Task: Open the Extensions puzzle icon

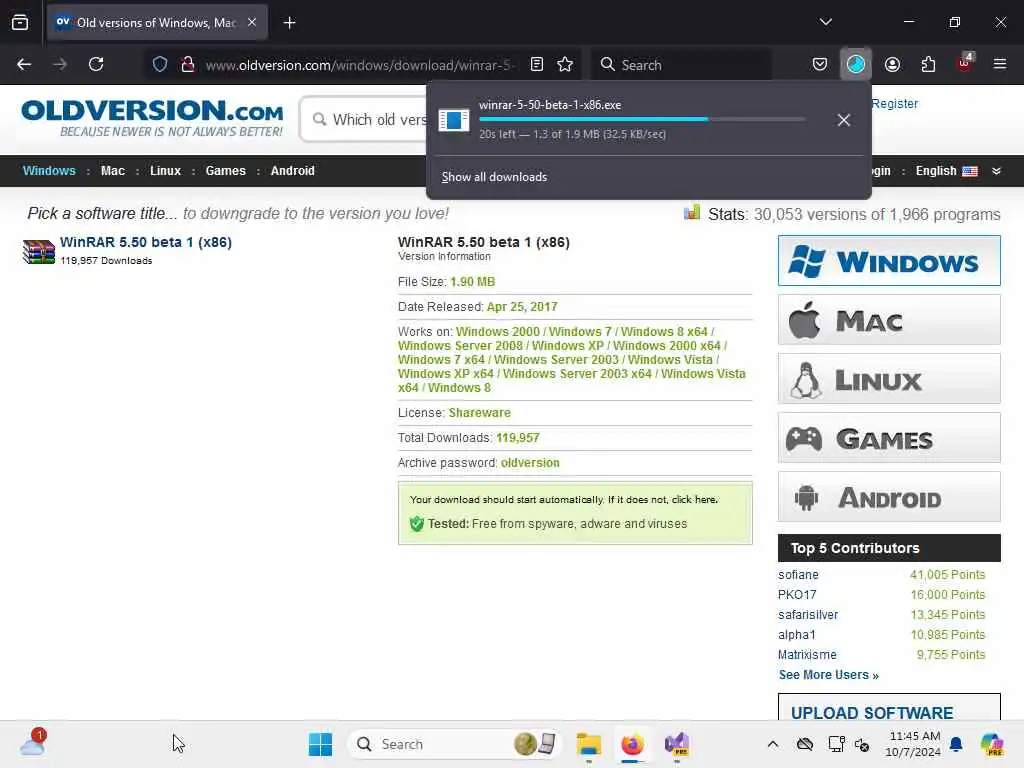Action: tap(928, 64)
